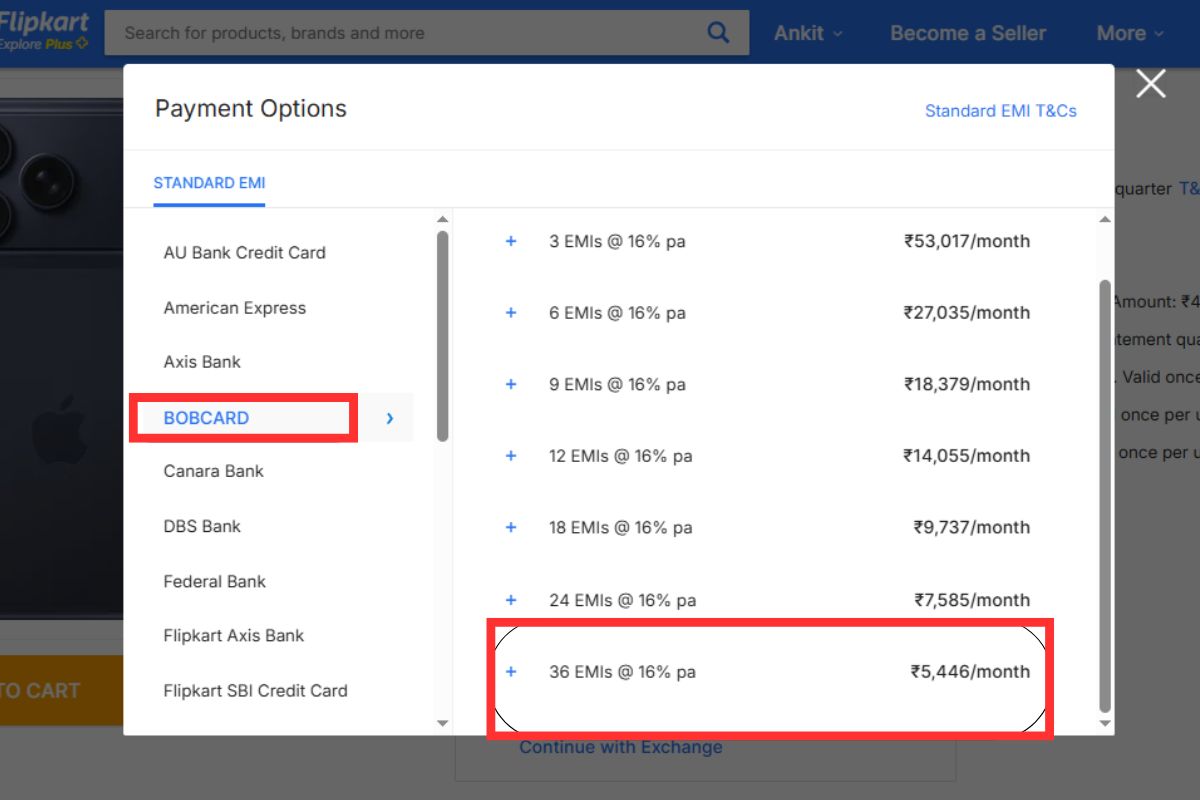This screenshot has height=800, width=1200.
Task: Select AU Bank Credit Card
Action: [x=244, y=253]
